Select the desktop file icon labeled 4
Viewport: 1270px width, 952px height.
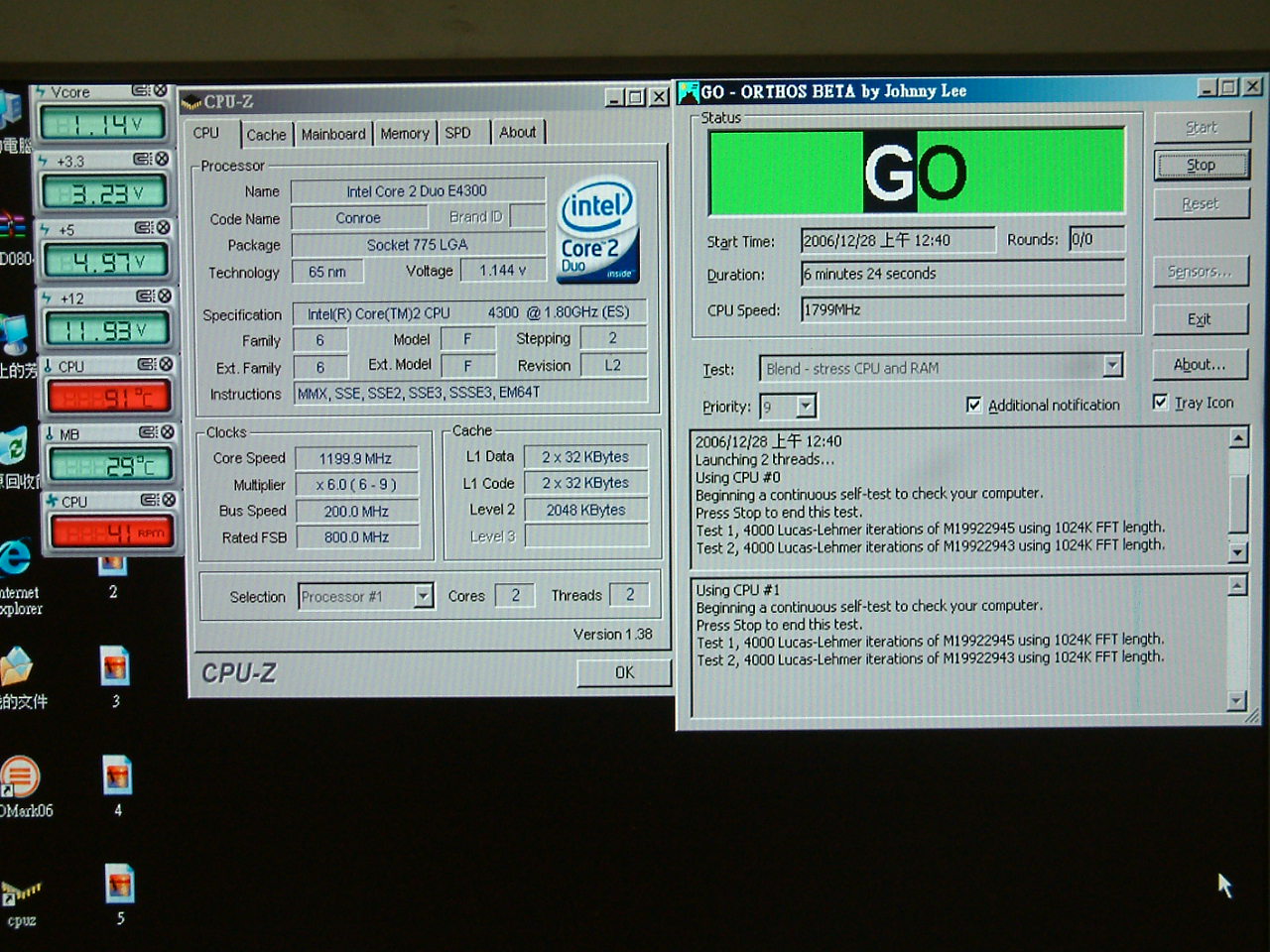(x=117, y=775)
